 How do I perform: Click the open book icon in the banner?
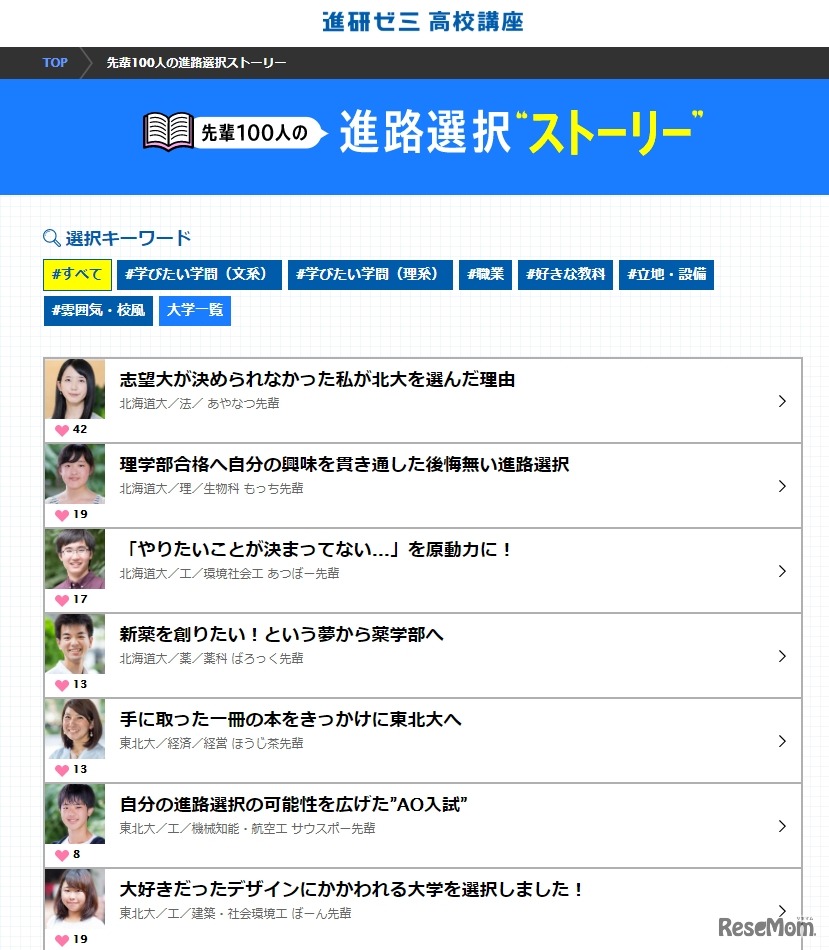[x=168, y=128]
